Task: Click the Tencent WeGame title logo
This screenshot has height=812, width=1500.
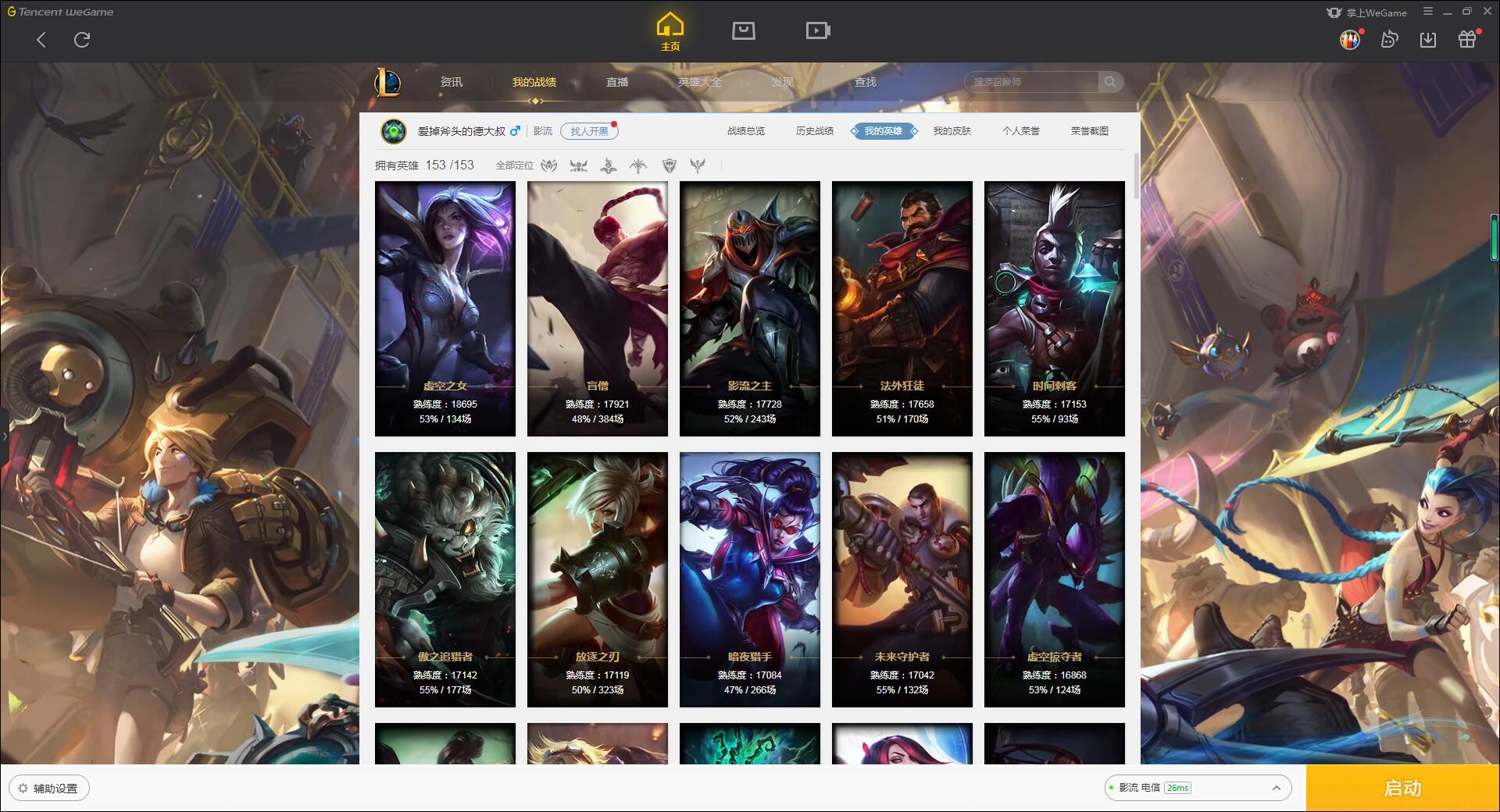Action: 60,12
